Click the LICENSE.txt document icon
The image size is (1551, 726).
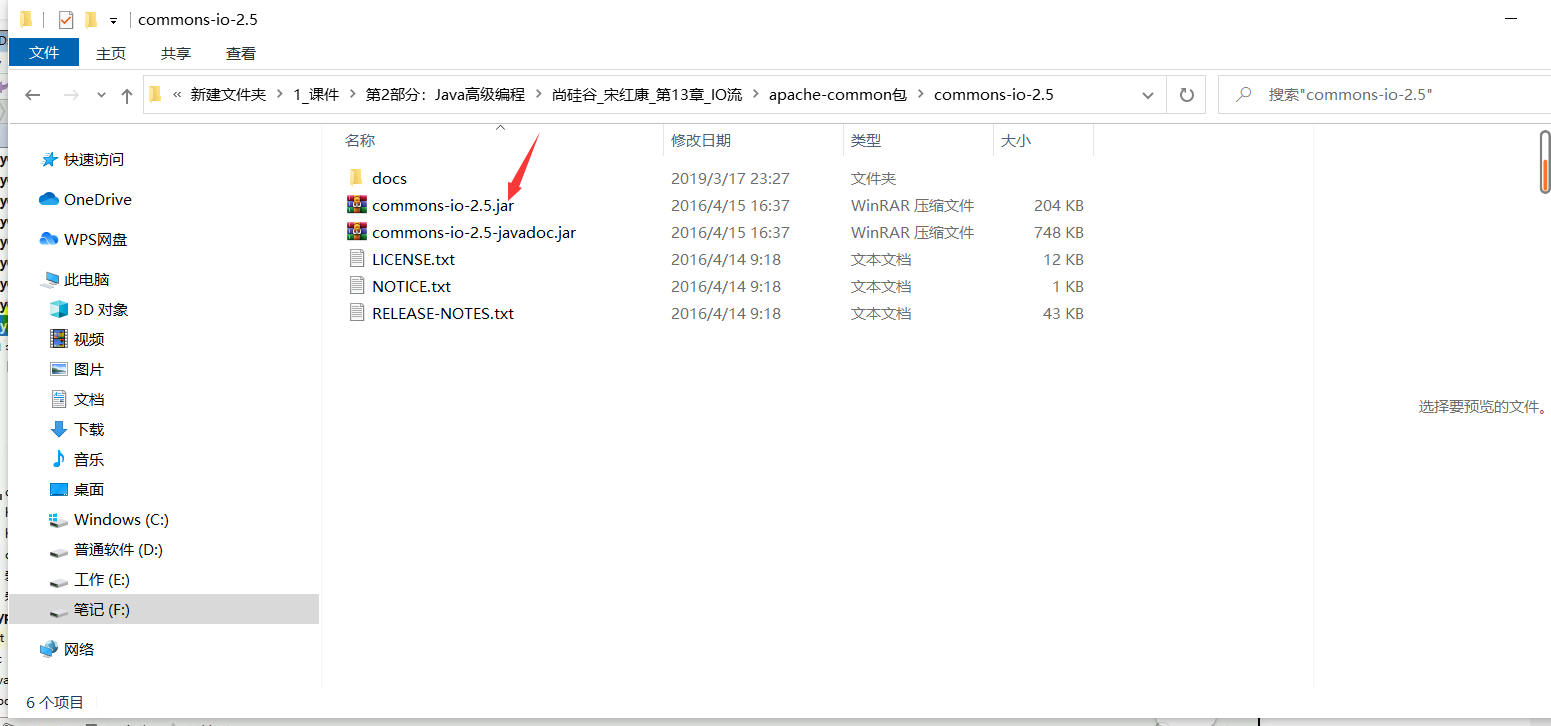click(356, 259)
